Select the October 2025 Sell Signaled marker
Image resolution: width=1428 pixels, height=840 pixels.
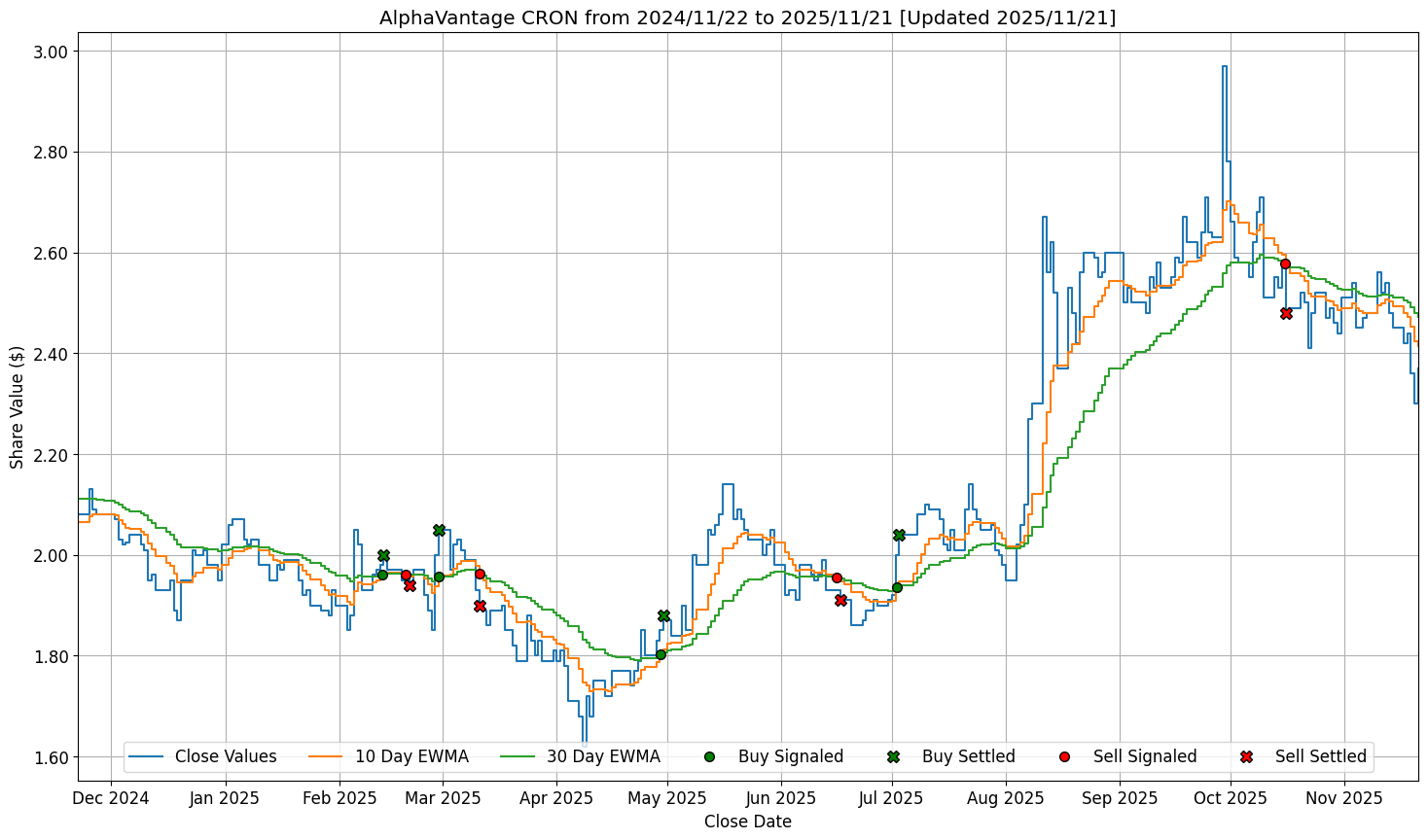pos(1285,263)
